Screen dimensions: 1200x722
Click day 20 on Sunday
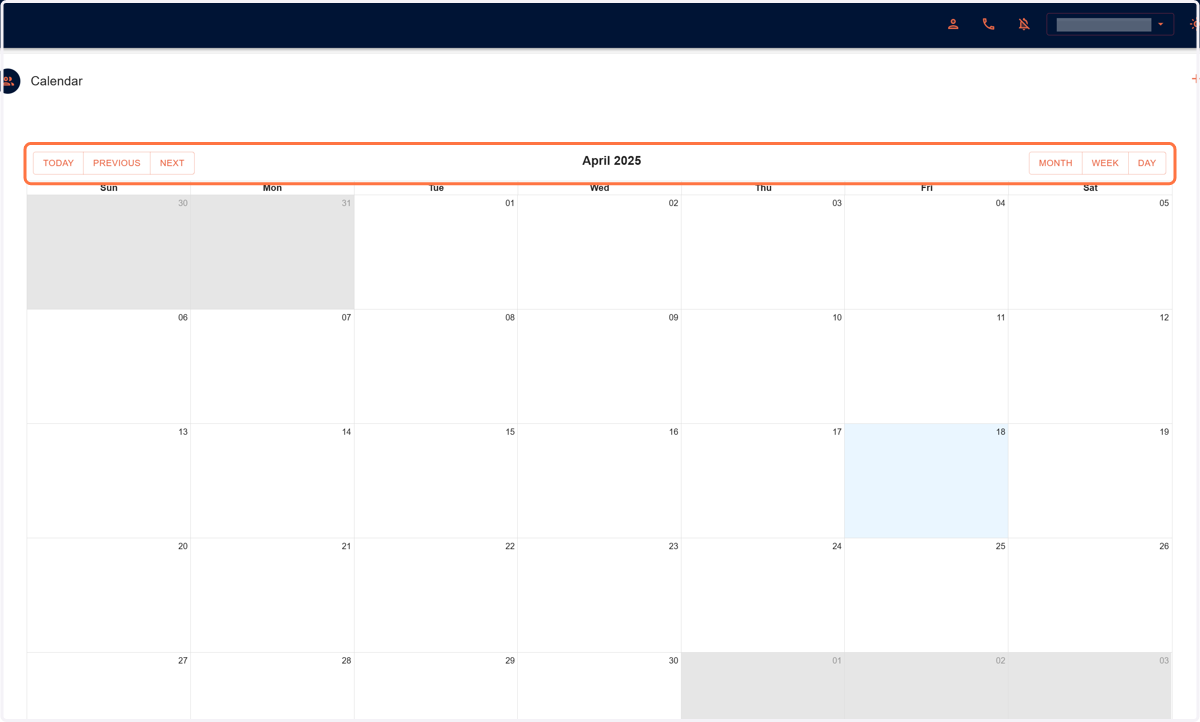coord(109,596)
